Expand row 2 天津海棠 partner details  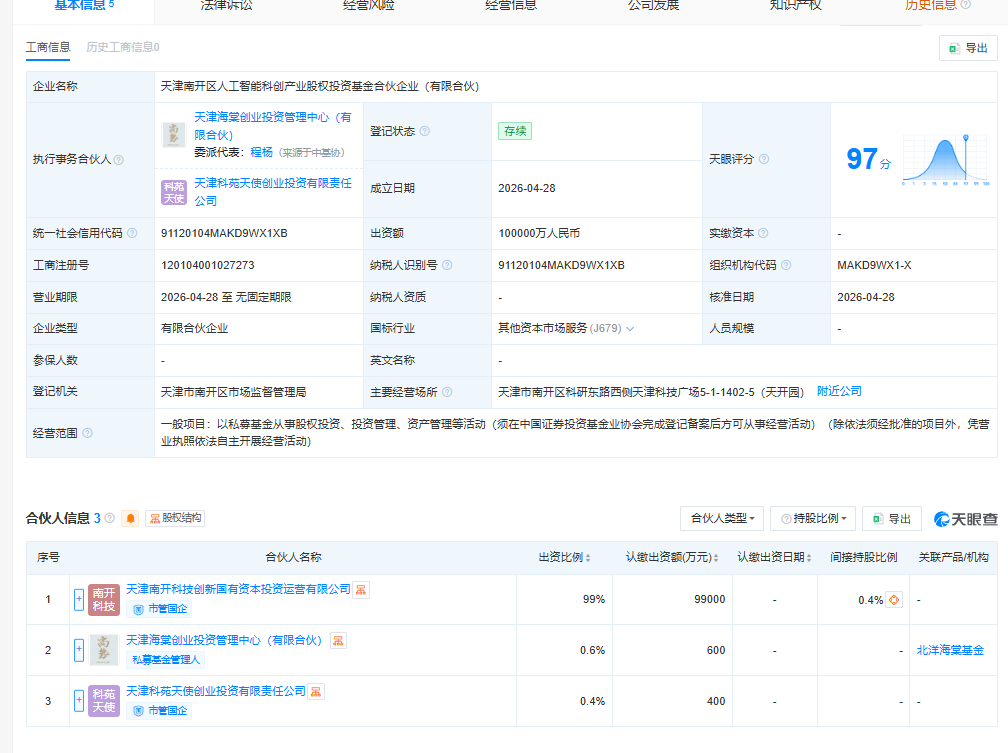pyautogui.click(x=79, y=650)
